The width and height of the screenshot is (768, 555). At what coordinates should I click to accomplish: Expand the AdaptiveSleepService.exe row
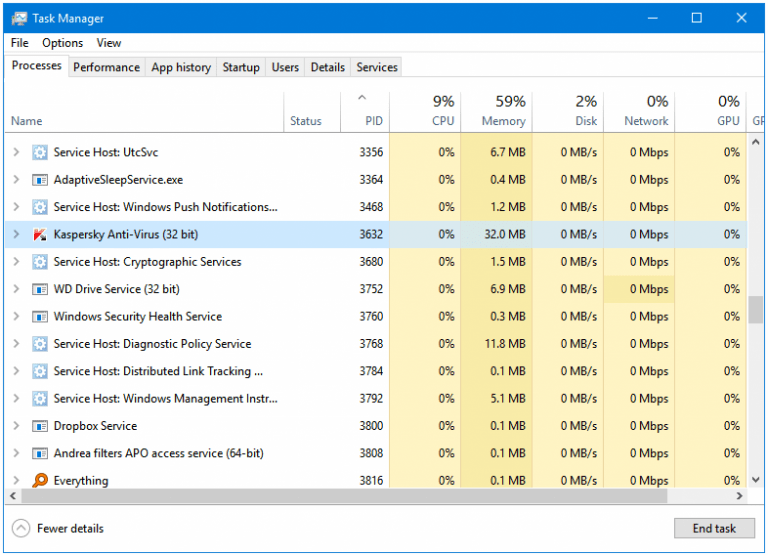[x=16, y=180]
